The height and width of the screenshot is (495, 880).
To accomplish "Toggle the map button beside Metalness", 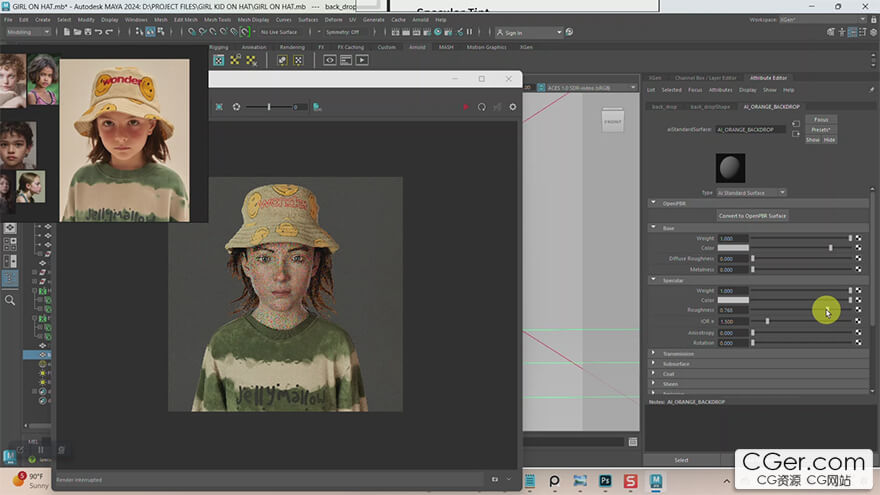I will tap(858, 269).
